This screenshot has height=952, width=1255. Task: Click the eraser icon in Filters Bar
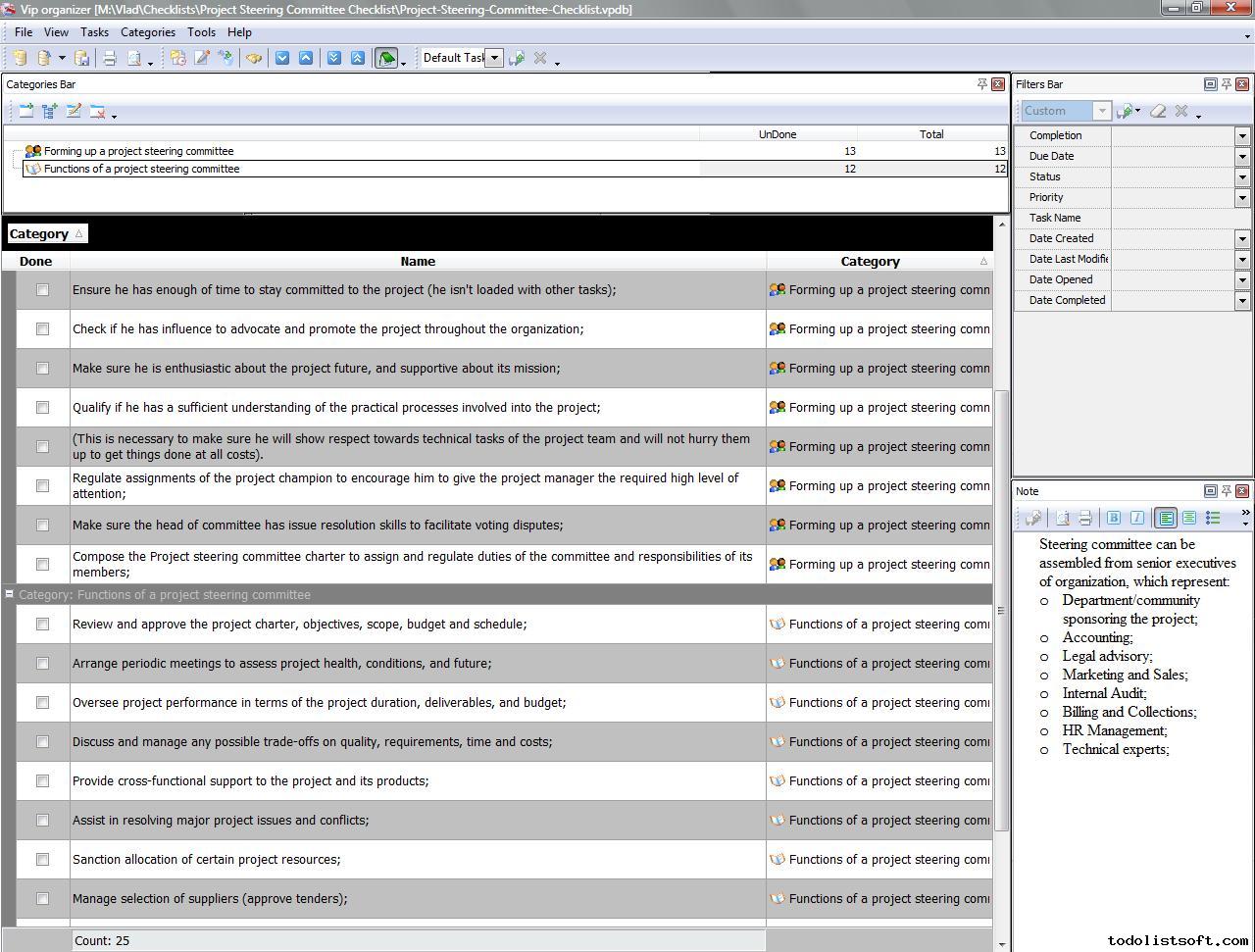click(1158, 111)
